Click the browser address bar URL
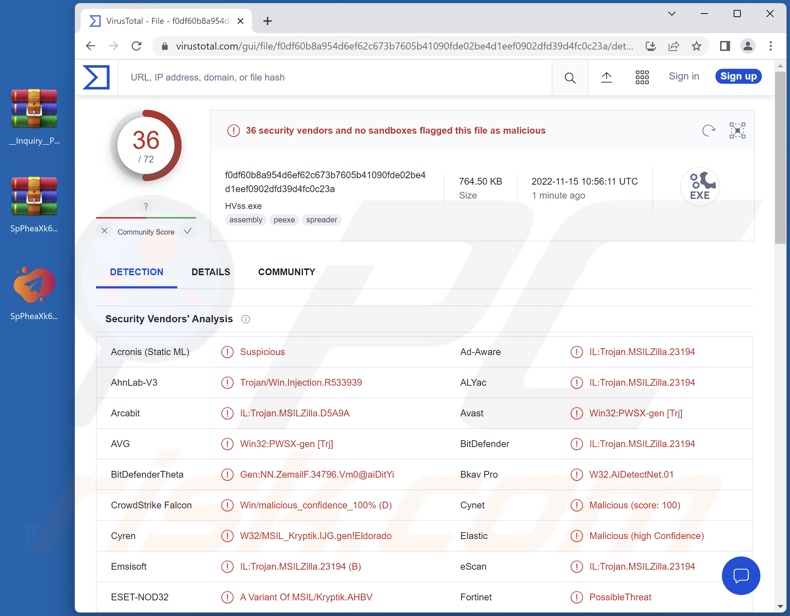 tap(403, 46)
